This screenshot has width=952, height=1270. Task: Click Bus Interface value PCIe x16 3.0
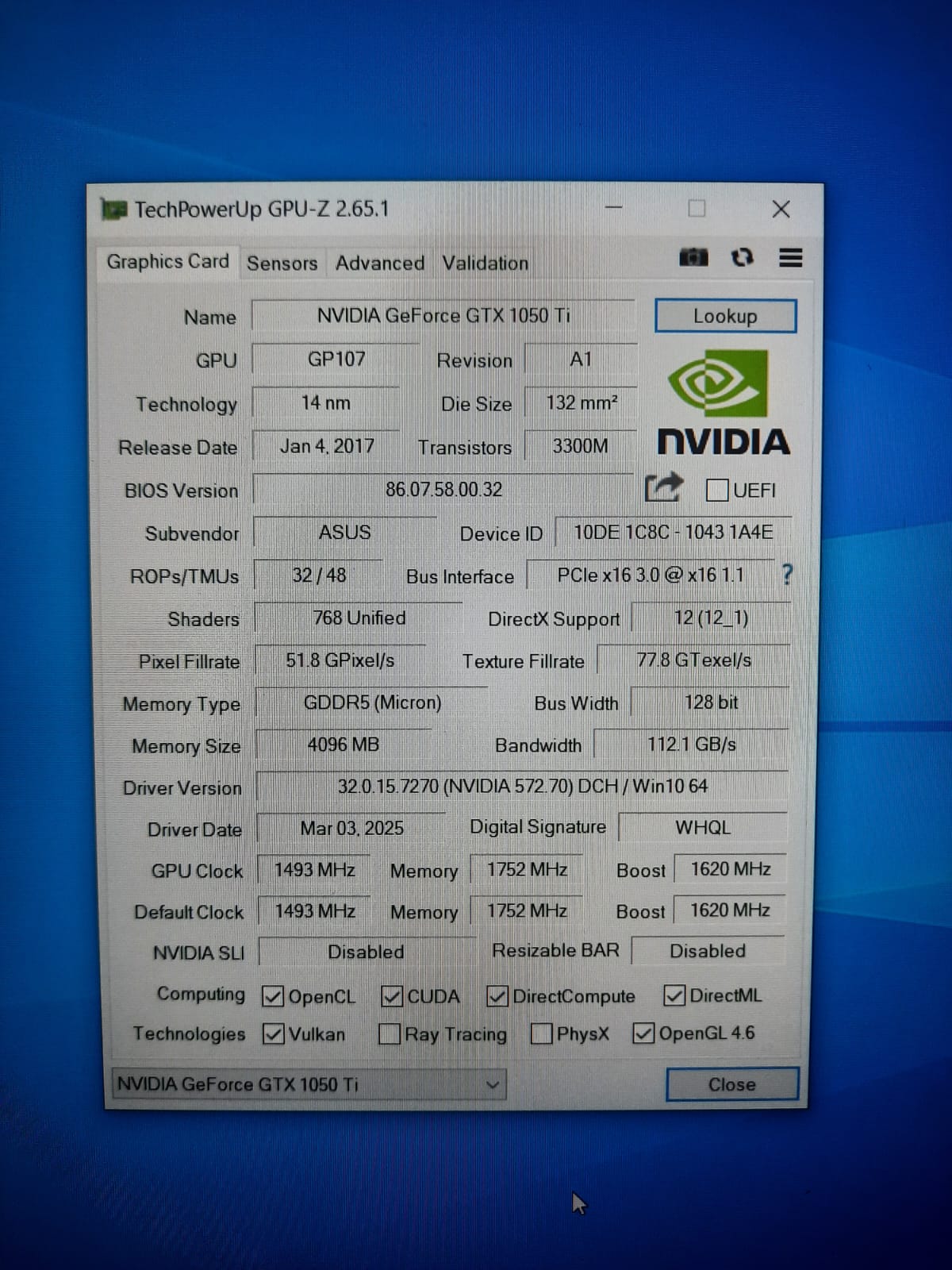651,575
